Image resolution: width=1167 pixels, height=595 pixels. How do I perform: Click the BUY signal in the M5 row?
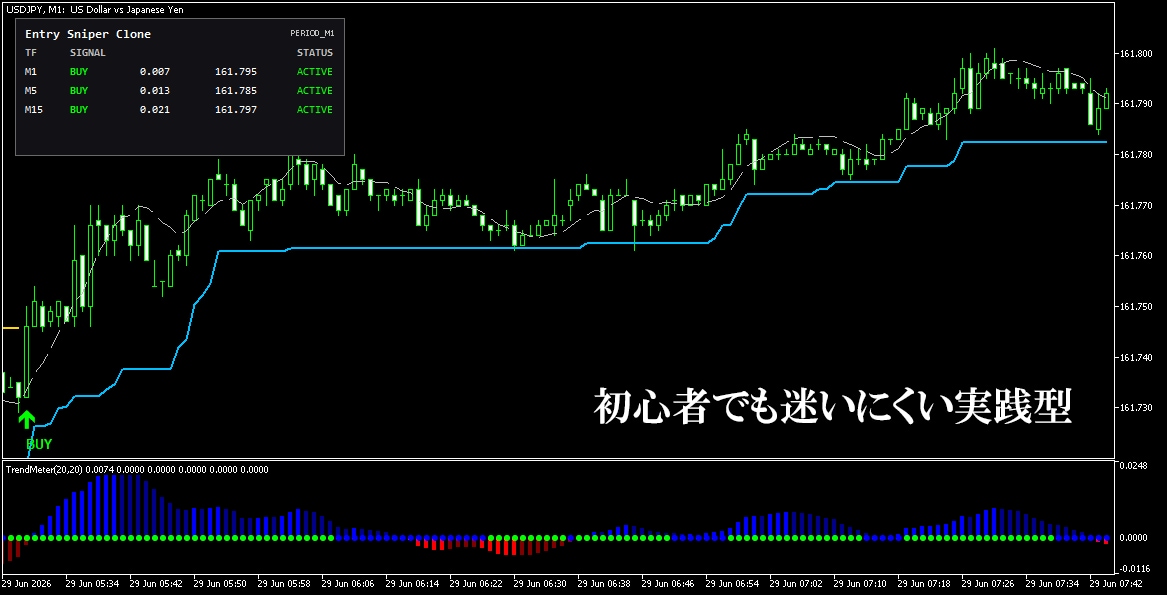tap(79, 90)
